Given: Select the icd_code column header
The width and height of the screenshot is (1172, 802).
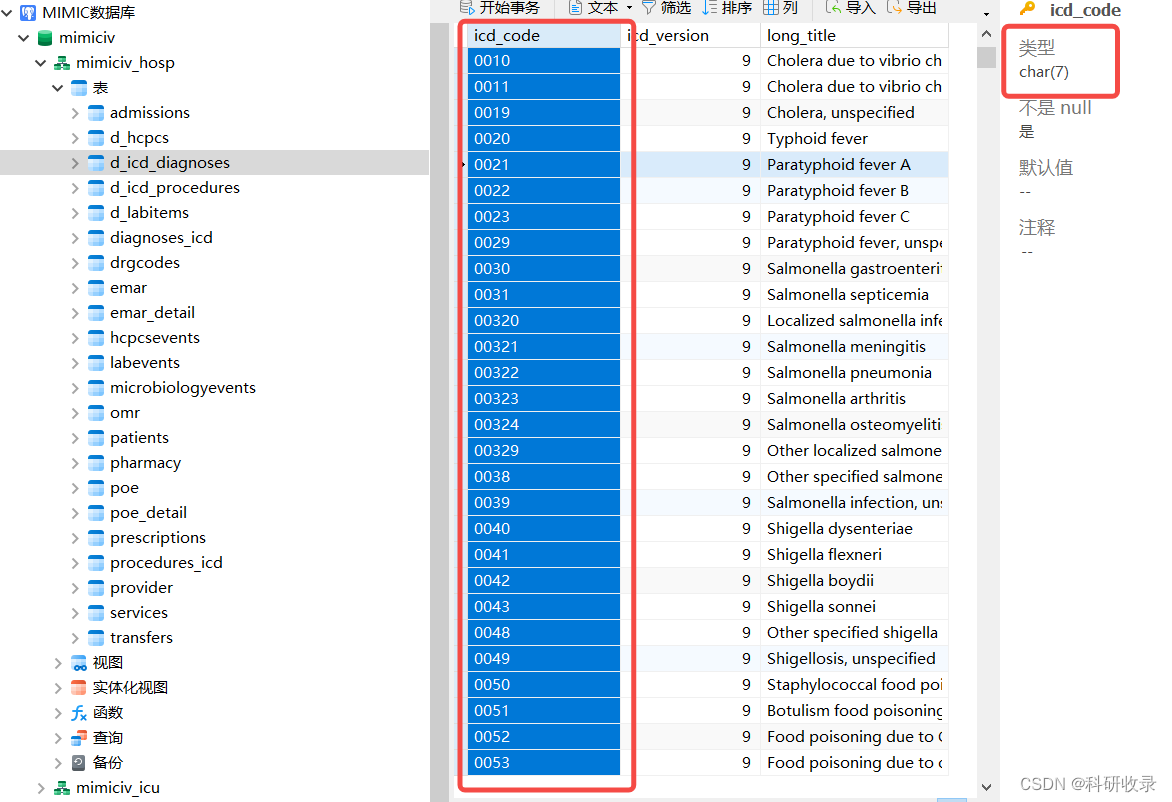Looking at the screenshot, I should [x=543, y=35].
